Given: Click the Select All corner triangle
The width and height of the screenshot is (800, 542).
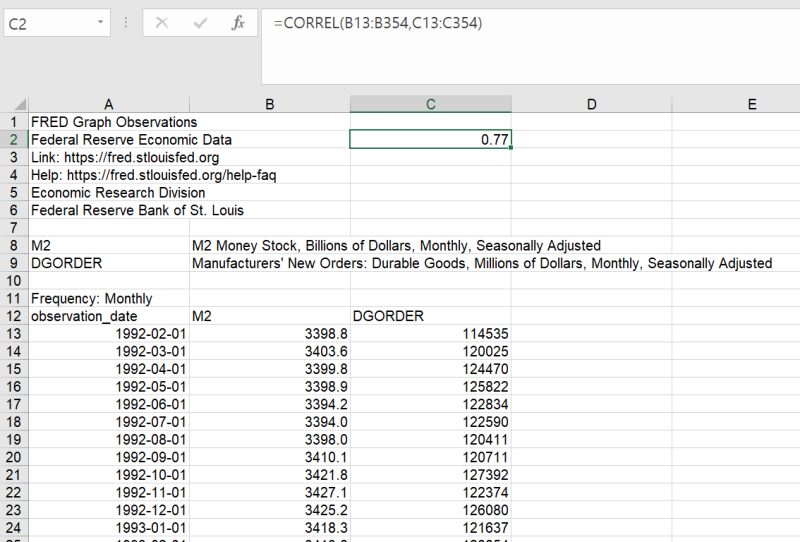Looking at the screenshot, I should click(x=19, y=105).
